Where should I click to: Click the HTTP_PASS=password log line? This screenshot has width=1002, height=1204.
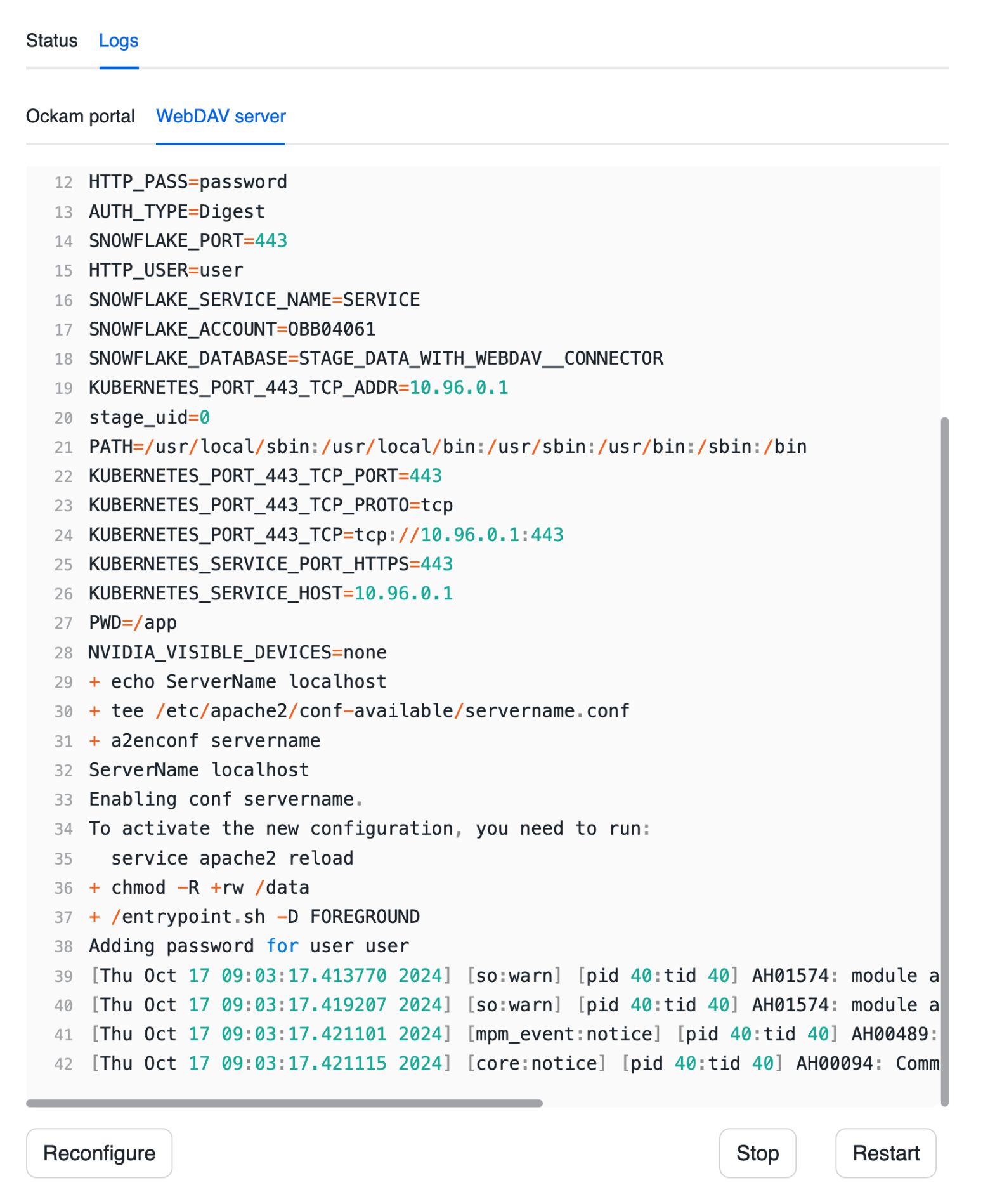[188, 182]
